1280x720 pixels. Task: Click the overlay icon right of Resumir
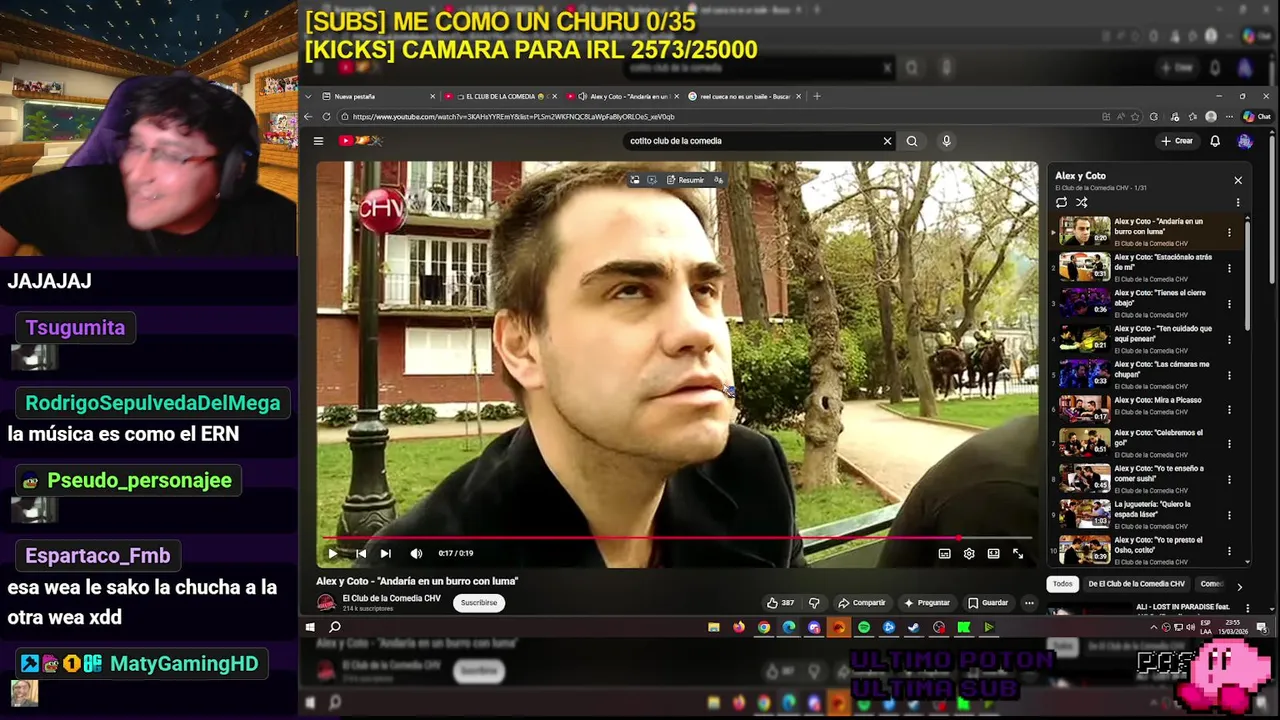[x=718, y=180]
